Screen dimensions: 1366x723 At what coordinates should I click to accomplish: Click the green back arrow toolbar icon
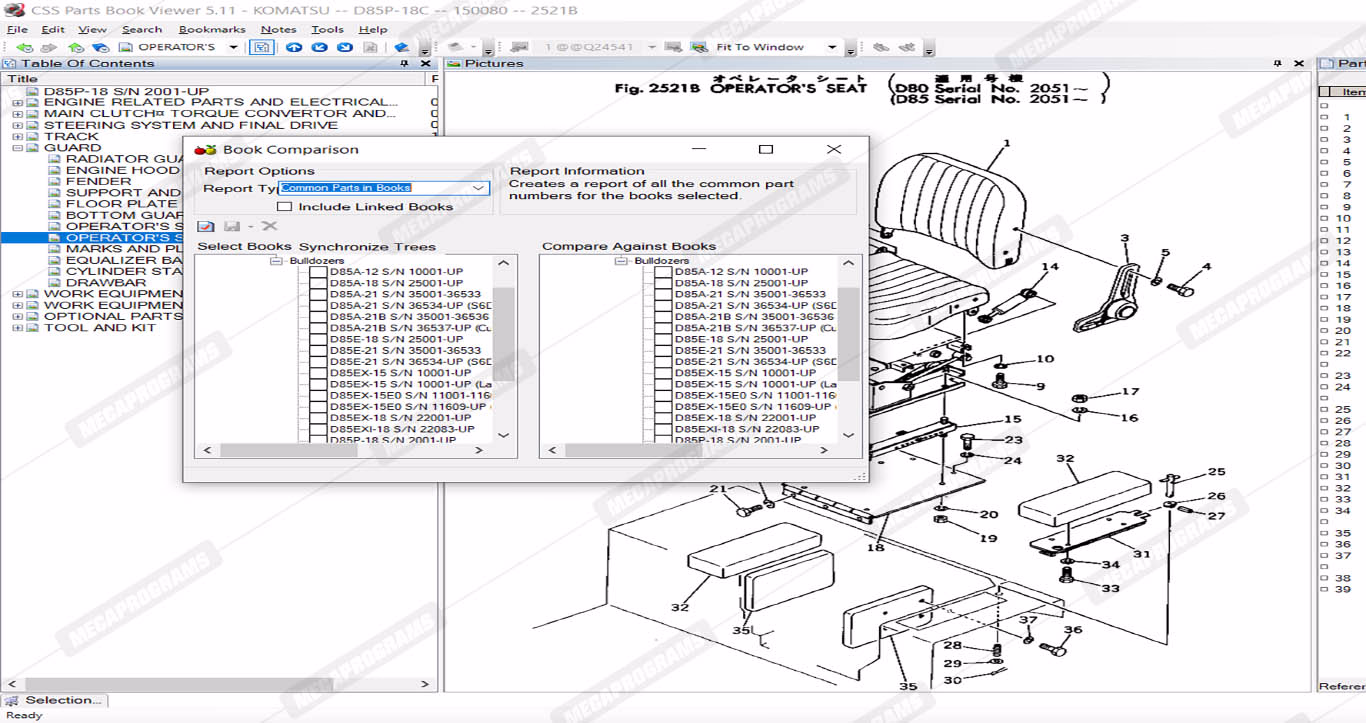(x=24, y=47)
